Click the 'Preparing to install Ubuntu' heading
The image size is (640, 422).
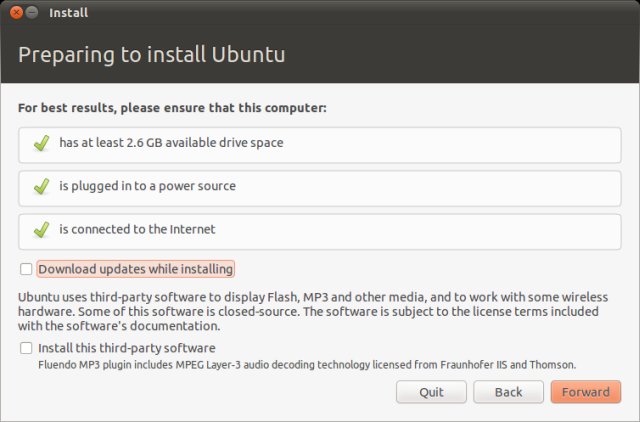pos(151,55)
